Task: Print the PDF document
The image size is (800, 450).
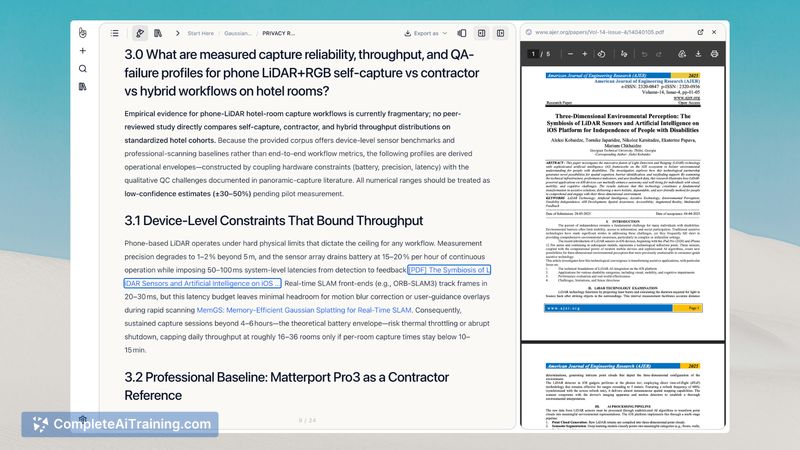Action: (x=714, y=54)
